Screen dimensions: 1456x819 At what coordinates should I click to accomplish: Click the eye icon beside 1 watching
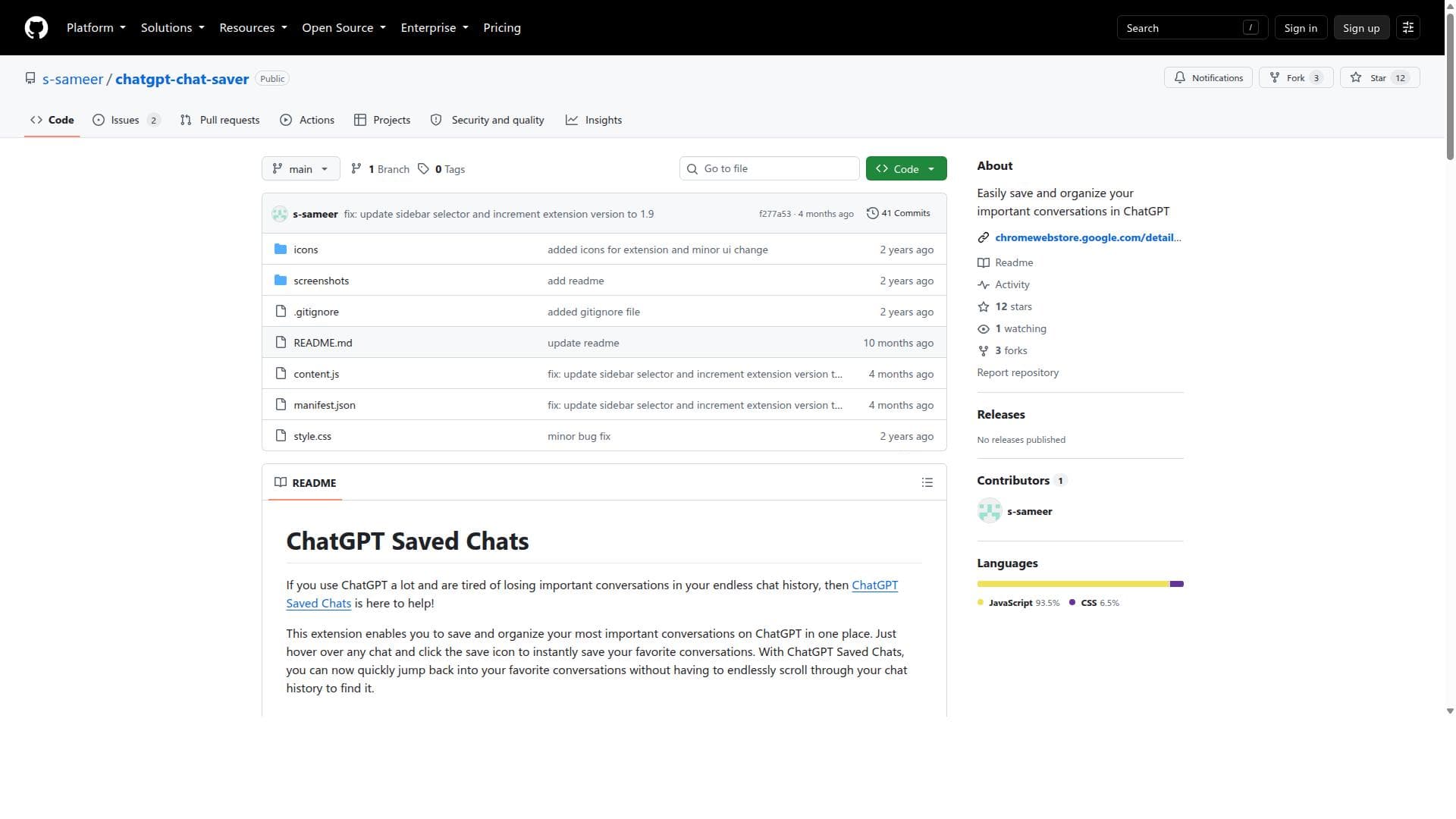coord(984,329)
